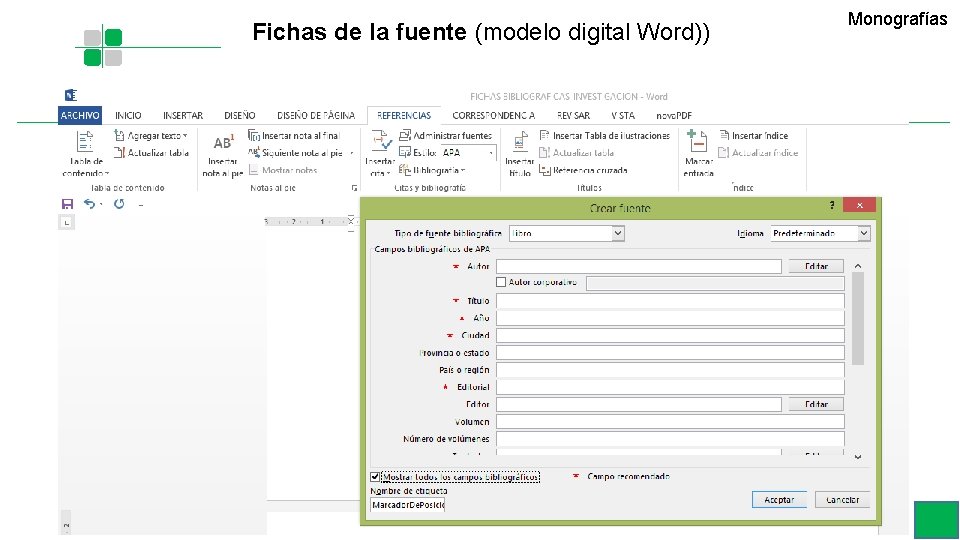Click the Word application icon
The image size is (960, 540).
coord(70,95)
